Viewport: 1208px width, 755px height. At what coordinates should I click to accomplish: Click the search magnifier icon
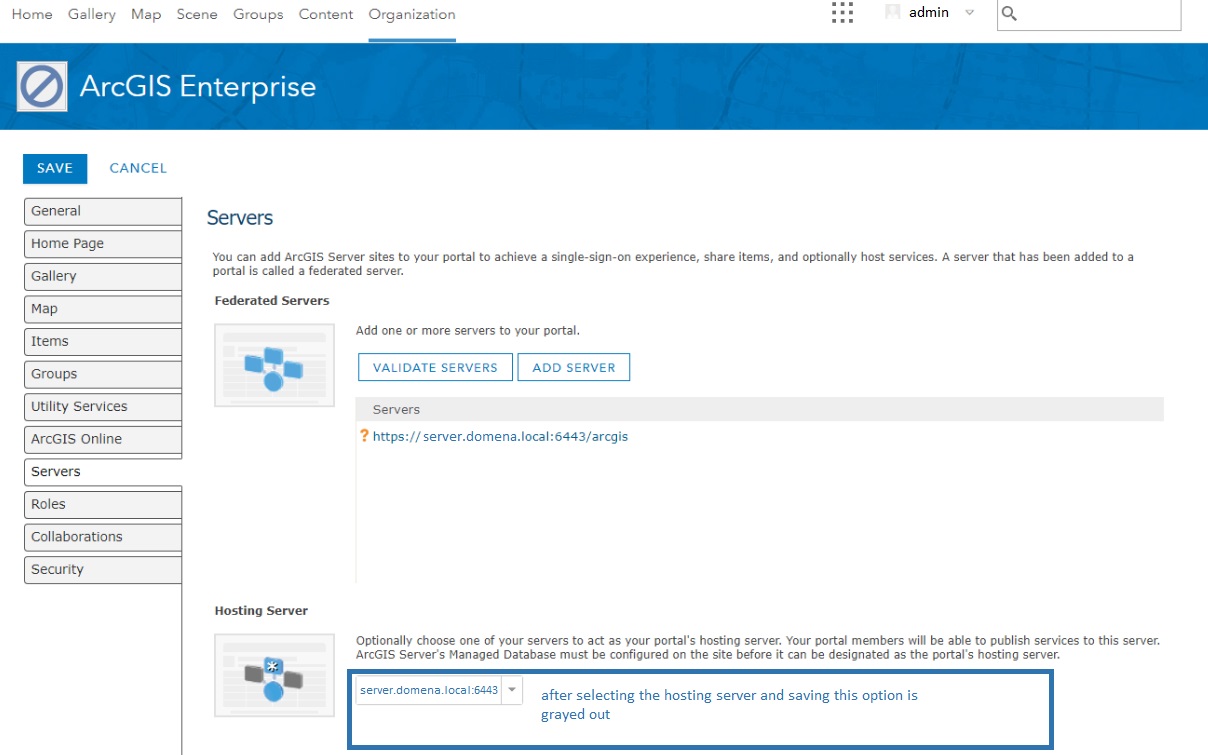(1010, 14)
